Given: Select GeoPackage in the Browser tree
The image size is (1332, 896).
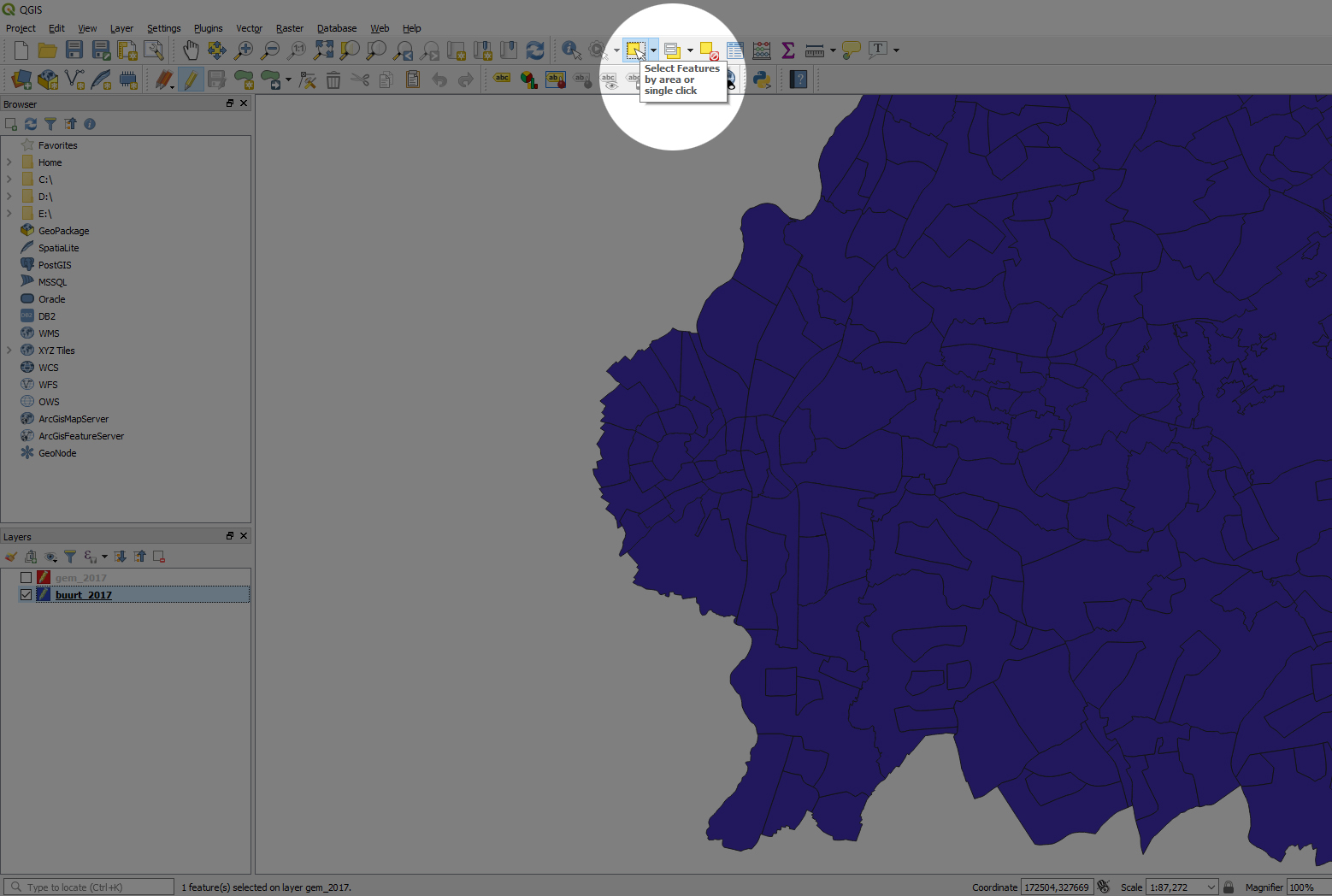Looking at the screenshot, I should (63, 231).
